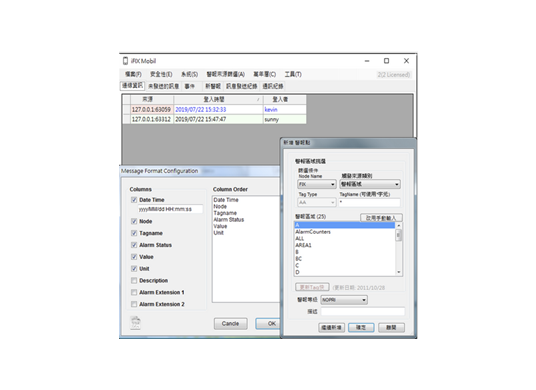Click the up arrow of the alarm area list scrollbar

(399, 226)
